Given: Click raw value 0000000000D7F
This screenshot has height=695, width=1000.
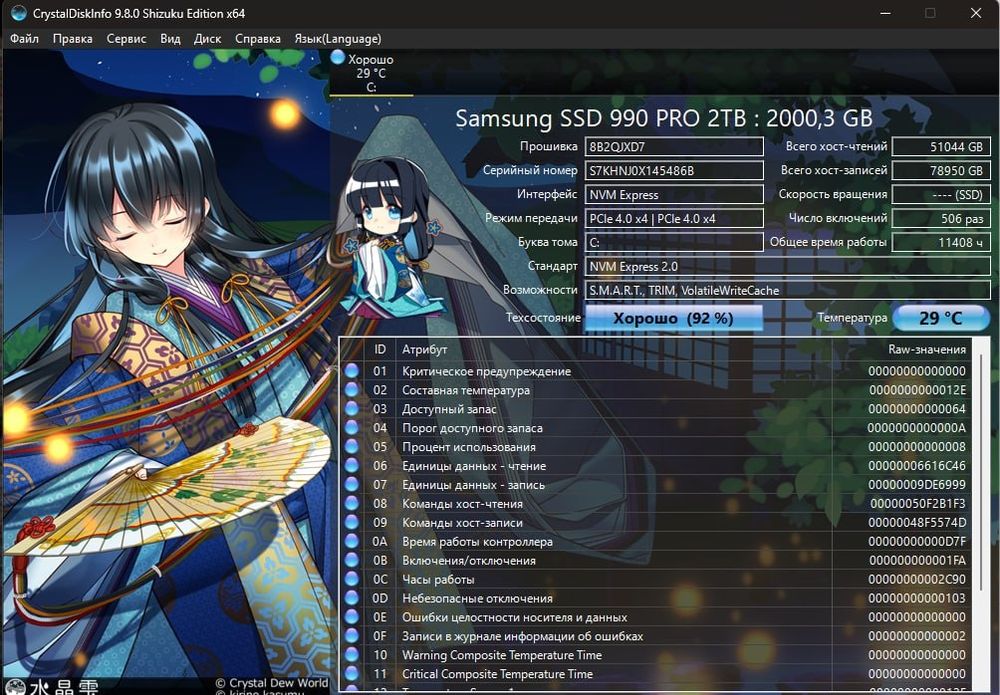Looking at the screenshot, I should point(917,541).
